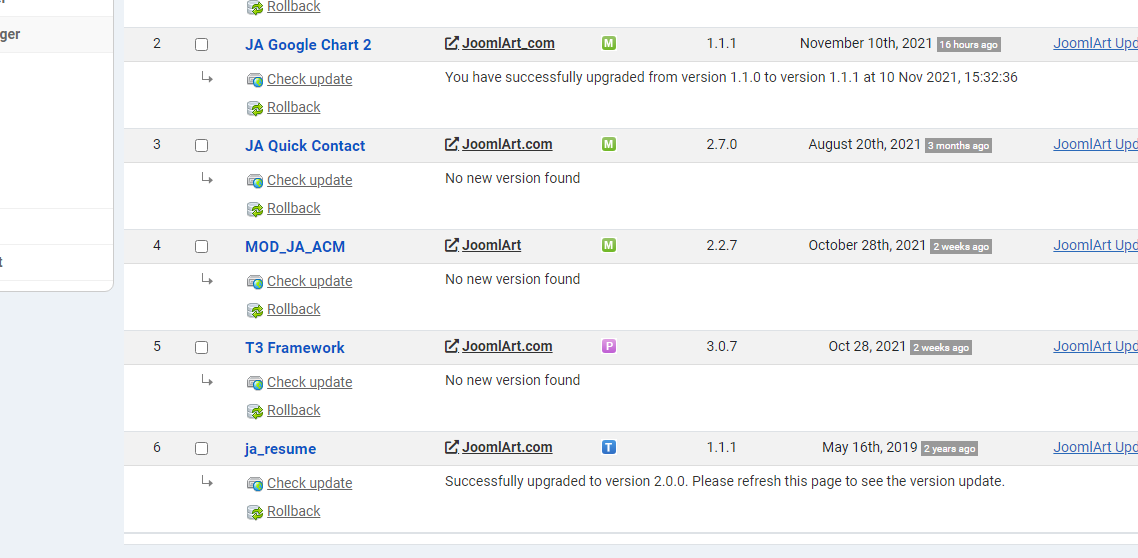Click Check update link under MOD_JA_ACM
Screen dimensions: 1138x558
pos(309,281)
